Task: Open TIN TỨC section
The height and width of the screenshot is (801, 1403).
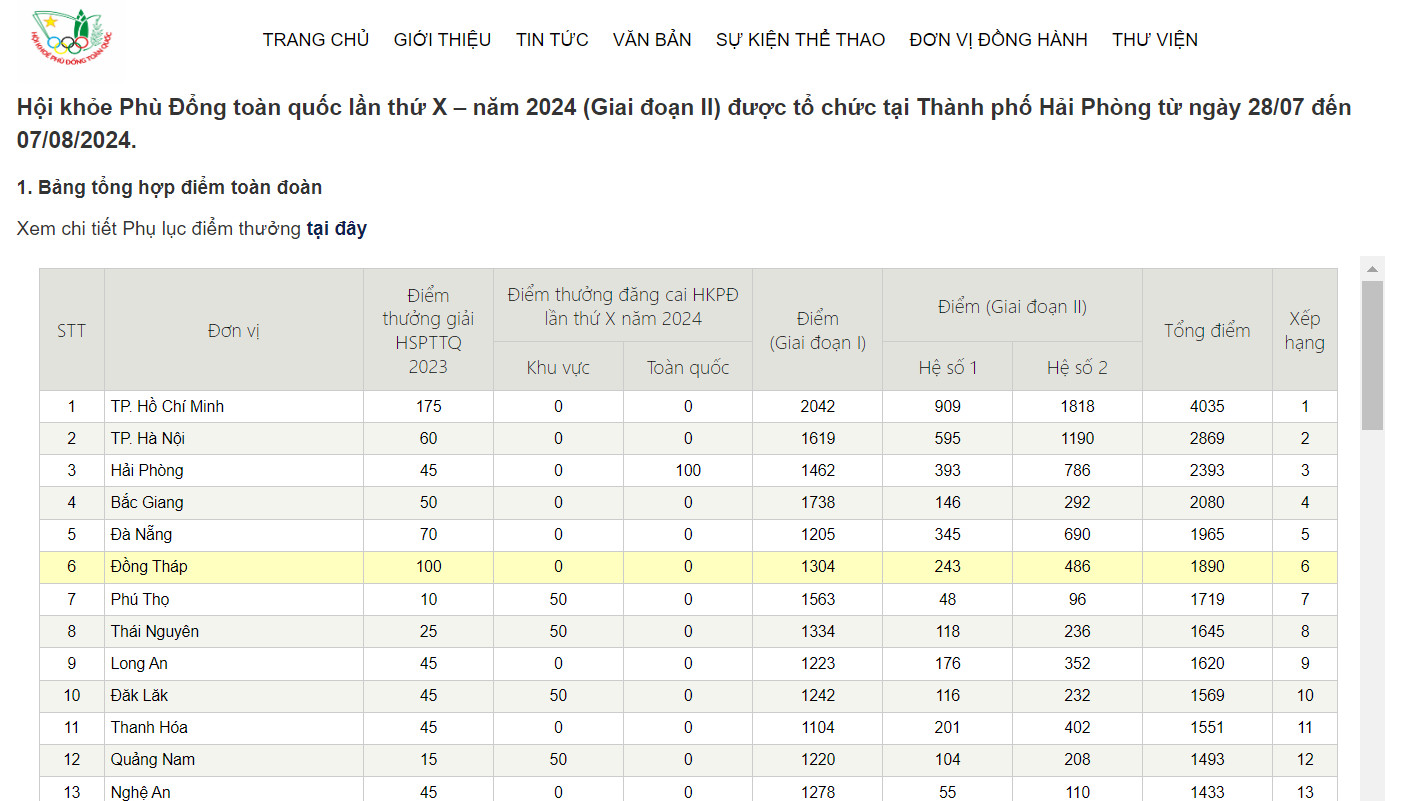Action: (x=552, y=40)
